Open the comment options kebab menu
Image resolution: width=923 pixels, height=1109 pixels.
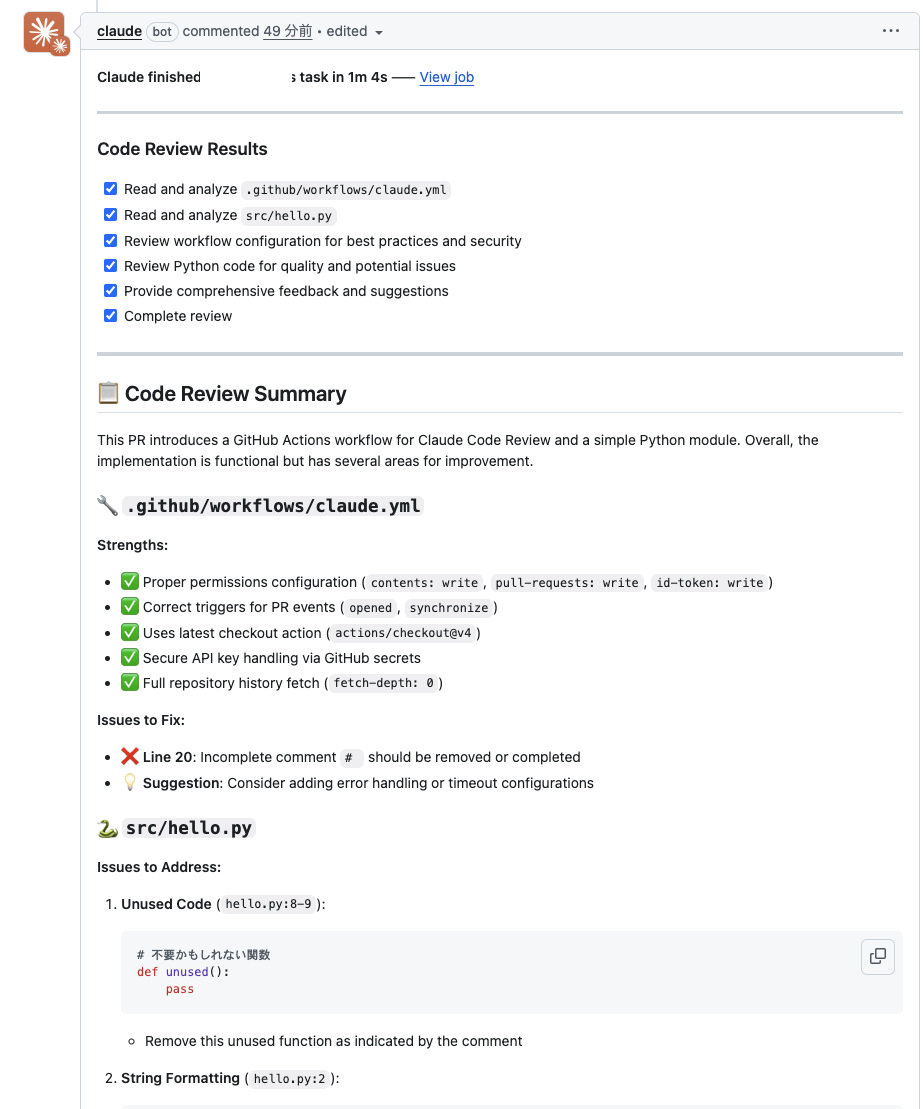[890, 30]
